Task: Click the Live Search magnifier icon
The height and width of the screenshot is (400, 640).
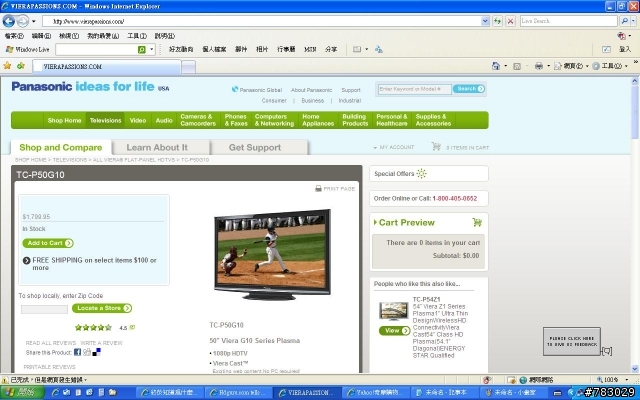Action: coord(624,21)
